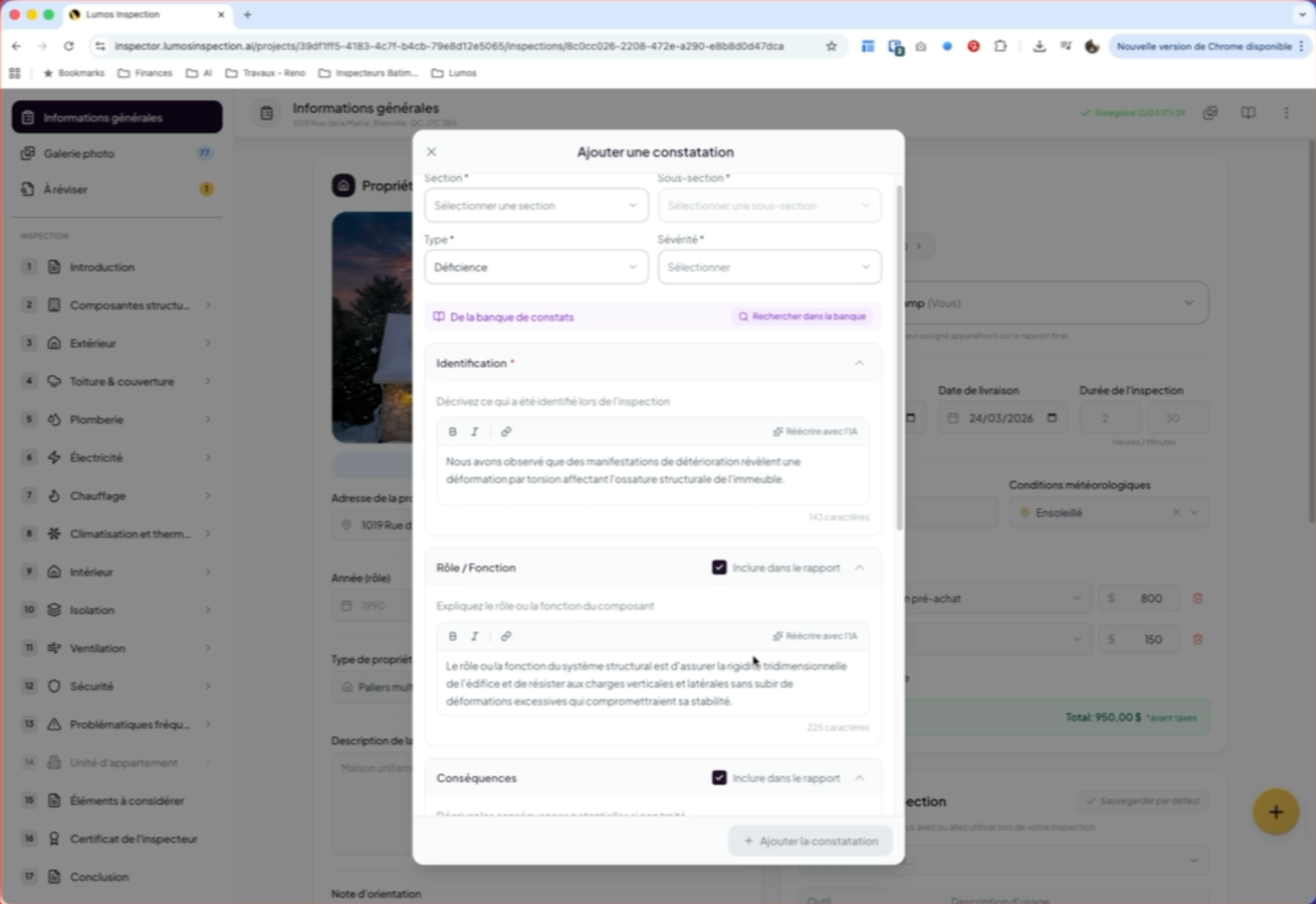Collapse the Conséquences section

[x=859, y=778]
